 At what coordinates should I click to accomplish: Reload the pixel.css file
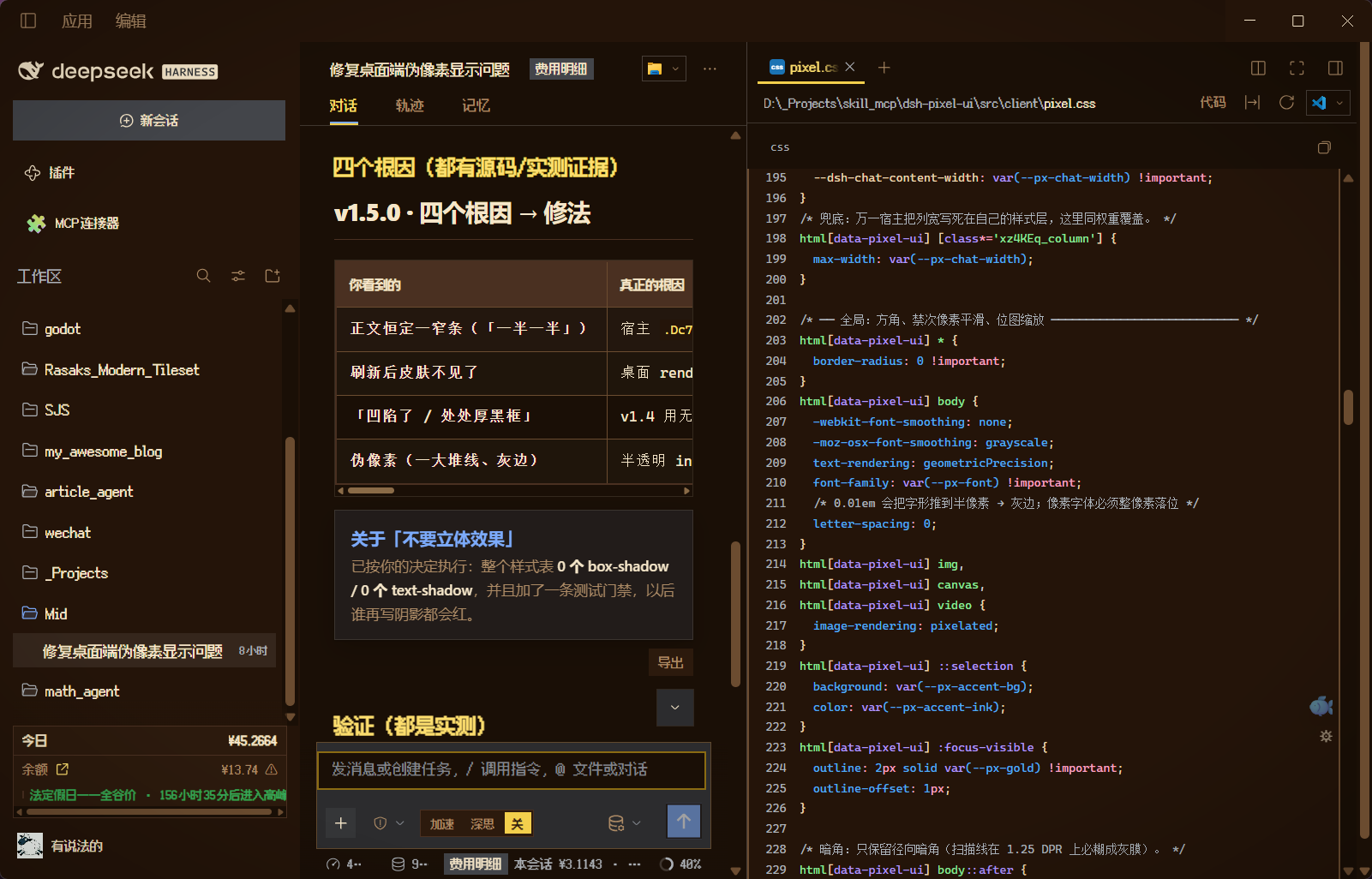(1286, 103)
